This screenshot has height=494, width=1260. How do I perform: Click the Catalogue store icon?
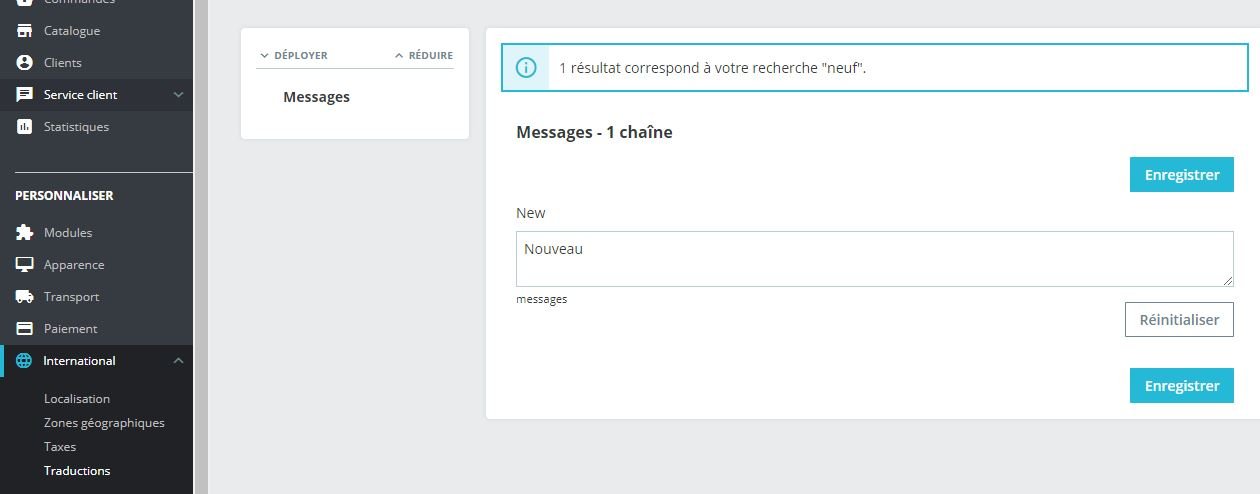[x=25, y=31]
